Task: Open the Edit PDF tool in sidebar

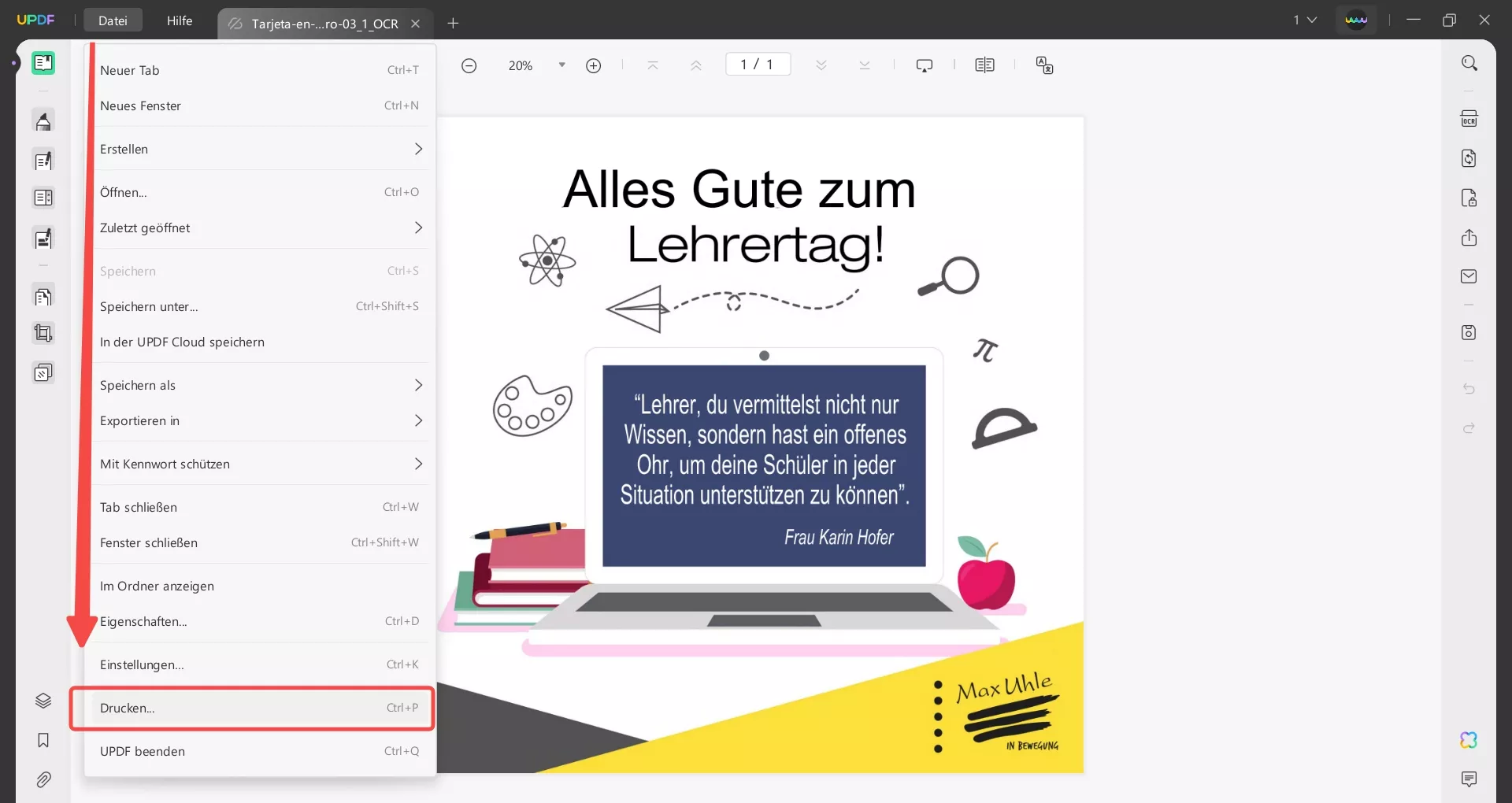Action: tap(43, 161)
